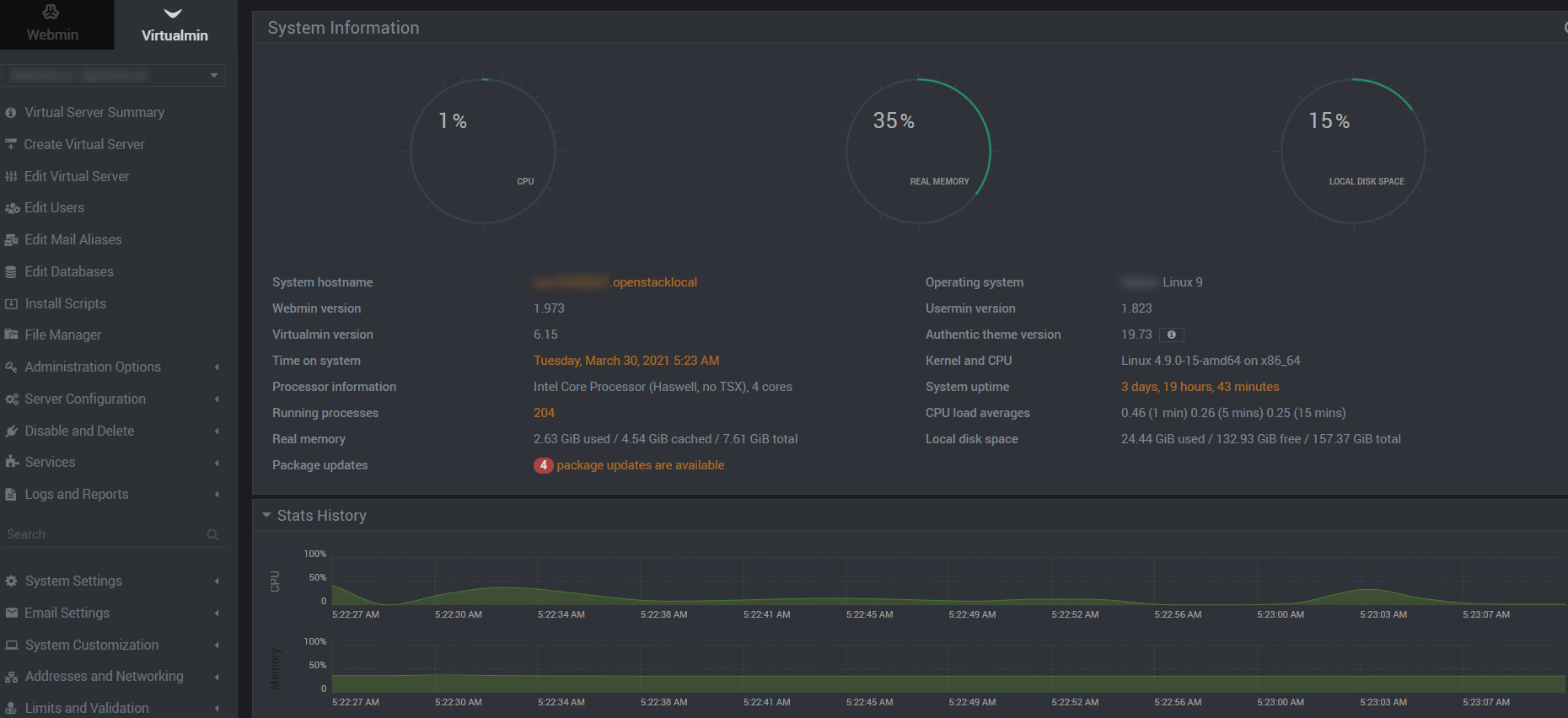Click the Edit Mail Aliases icon

(11, 240)
